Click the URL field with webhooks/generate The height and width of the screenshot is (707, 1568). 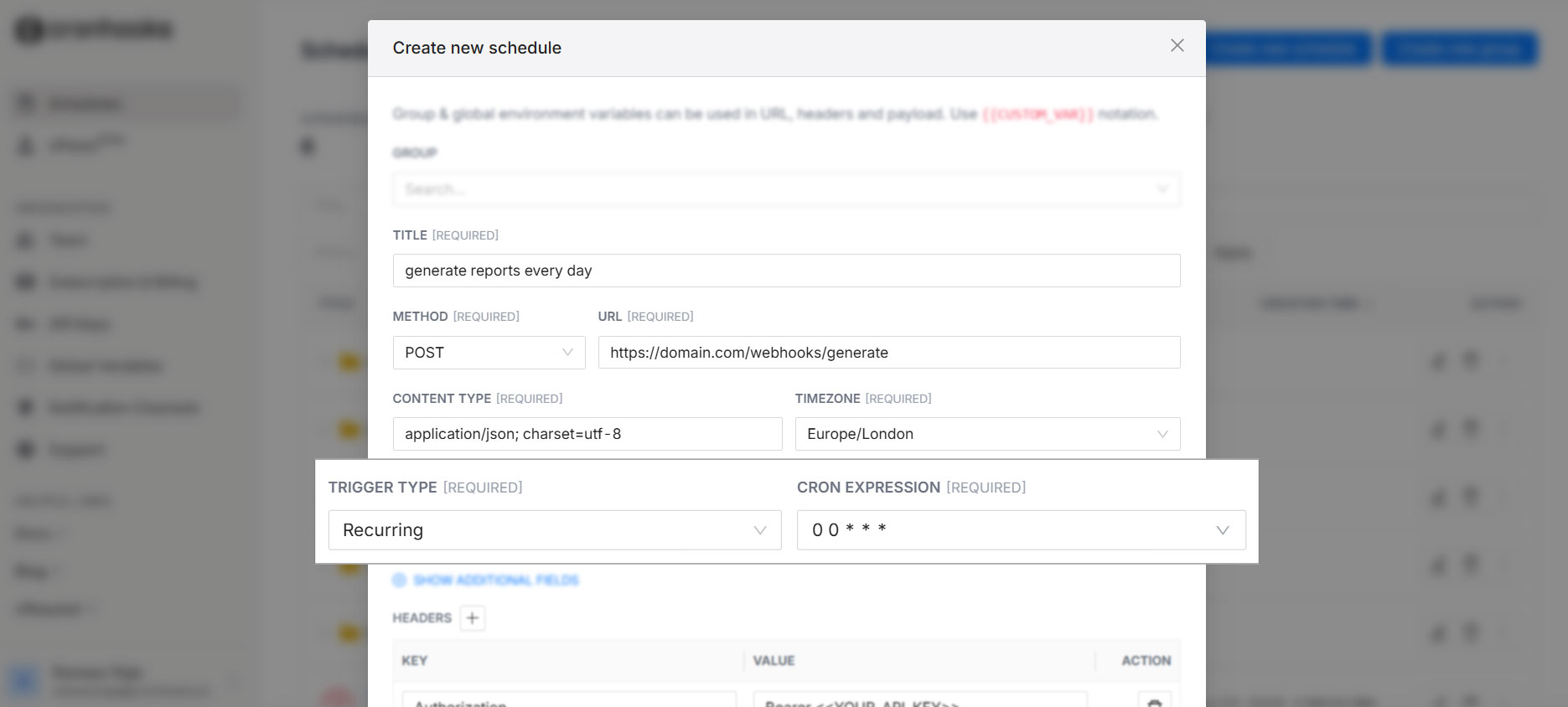[x=889, y=353]
